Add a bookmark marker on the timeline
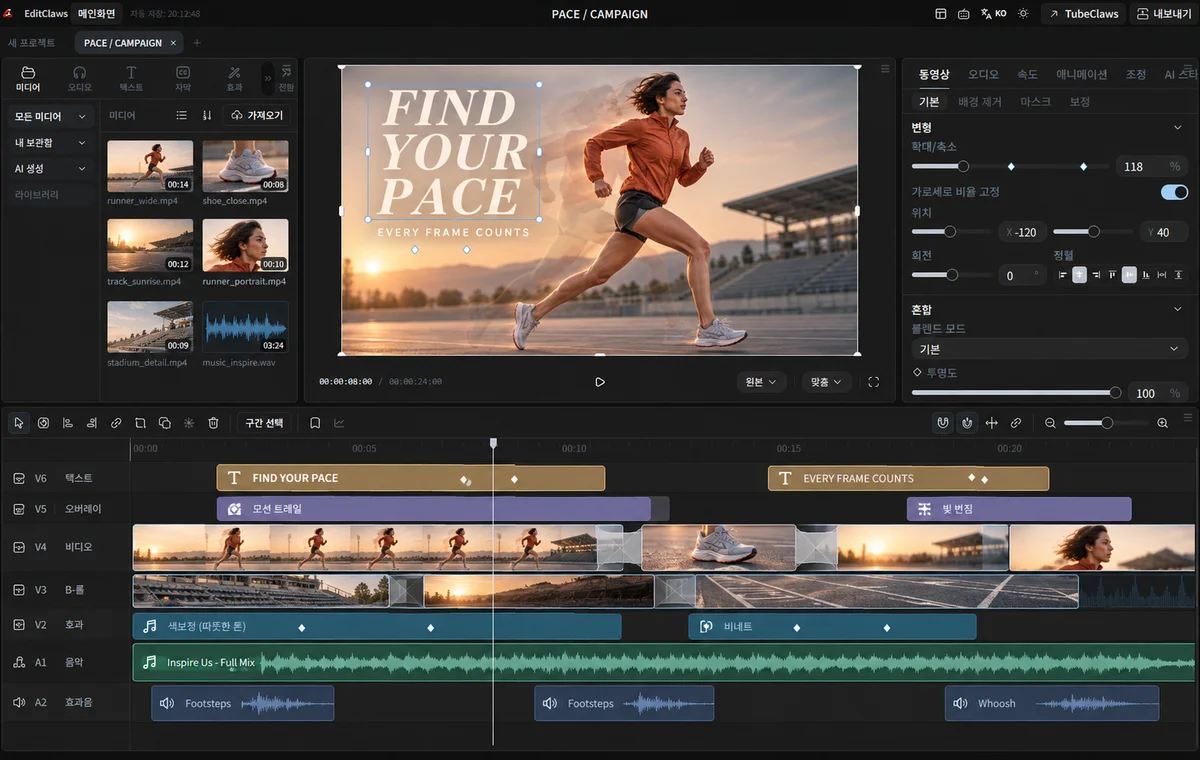1200x760 pixels. [315, 423]
